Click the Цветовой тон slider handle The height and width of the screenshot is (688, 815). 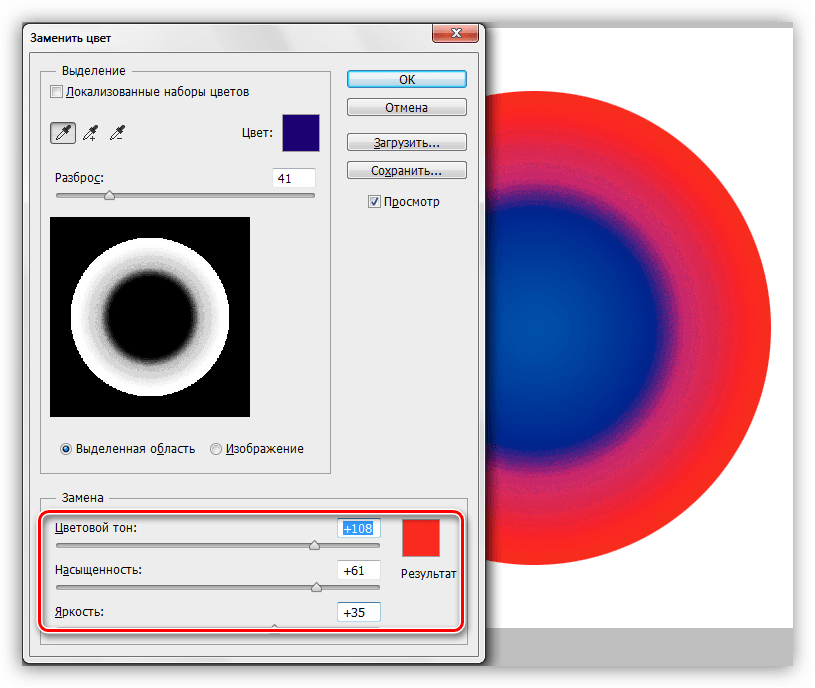tap(314, 545)
